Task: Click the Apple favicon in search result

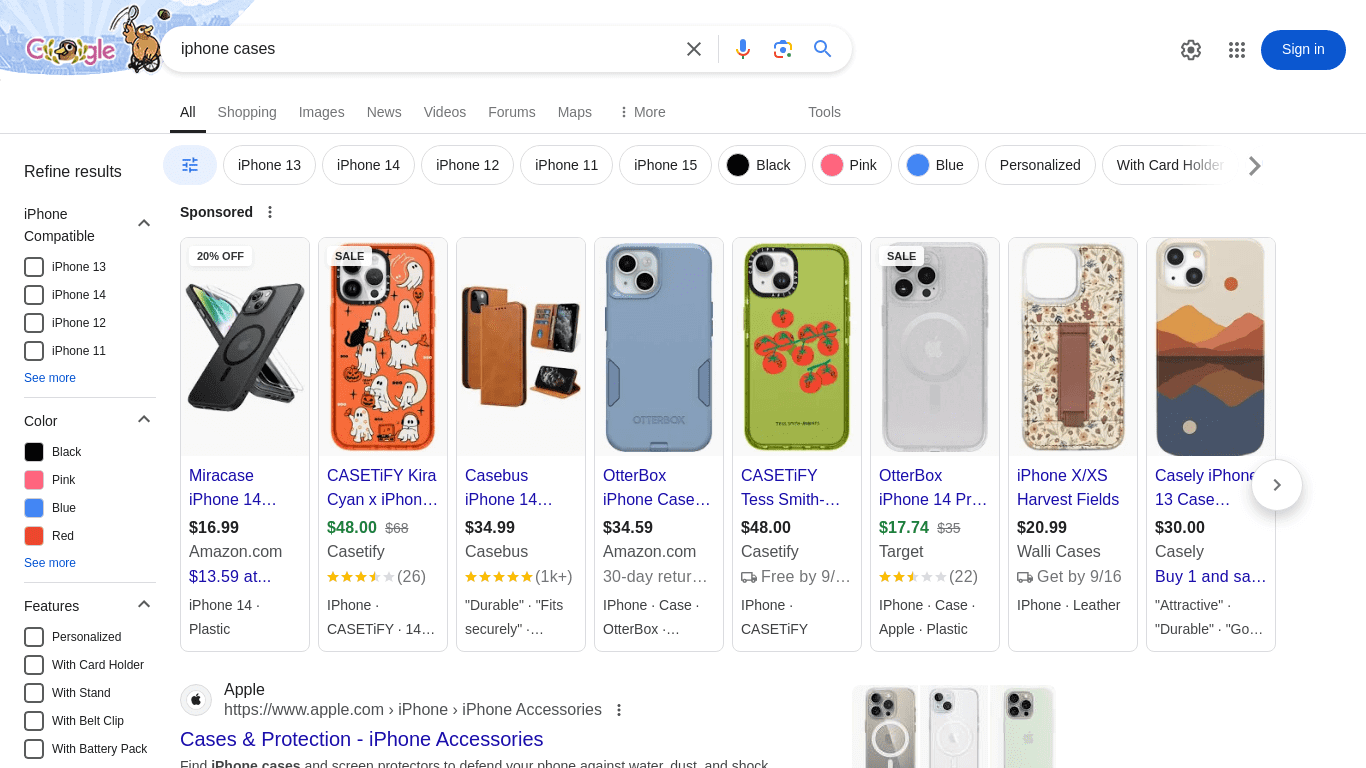Action: (196, 699)
